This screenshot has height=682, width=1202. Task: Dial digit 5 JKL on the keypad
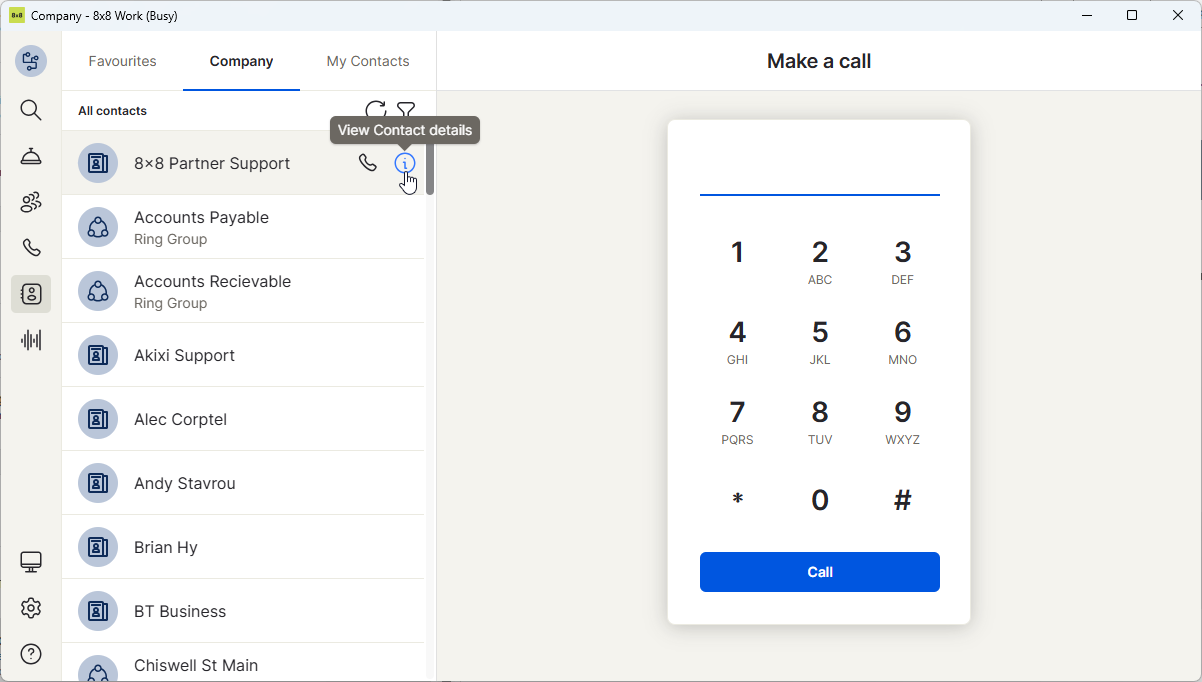pos(820,342)
